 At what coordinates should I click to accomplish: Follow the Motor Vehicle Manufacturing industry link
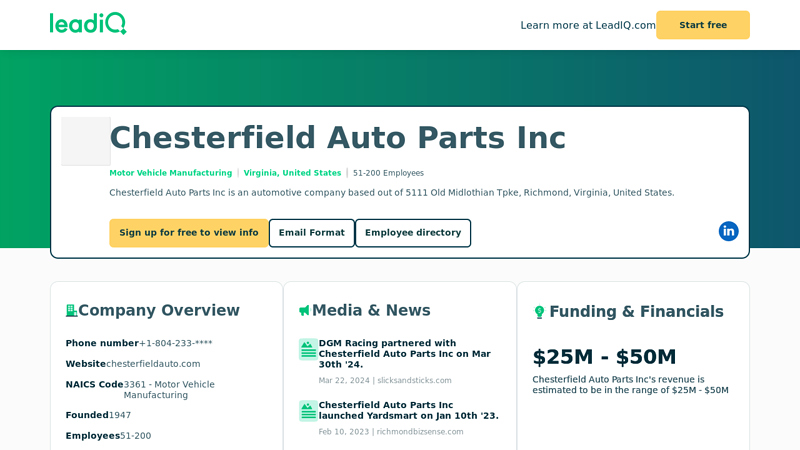170,173
